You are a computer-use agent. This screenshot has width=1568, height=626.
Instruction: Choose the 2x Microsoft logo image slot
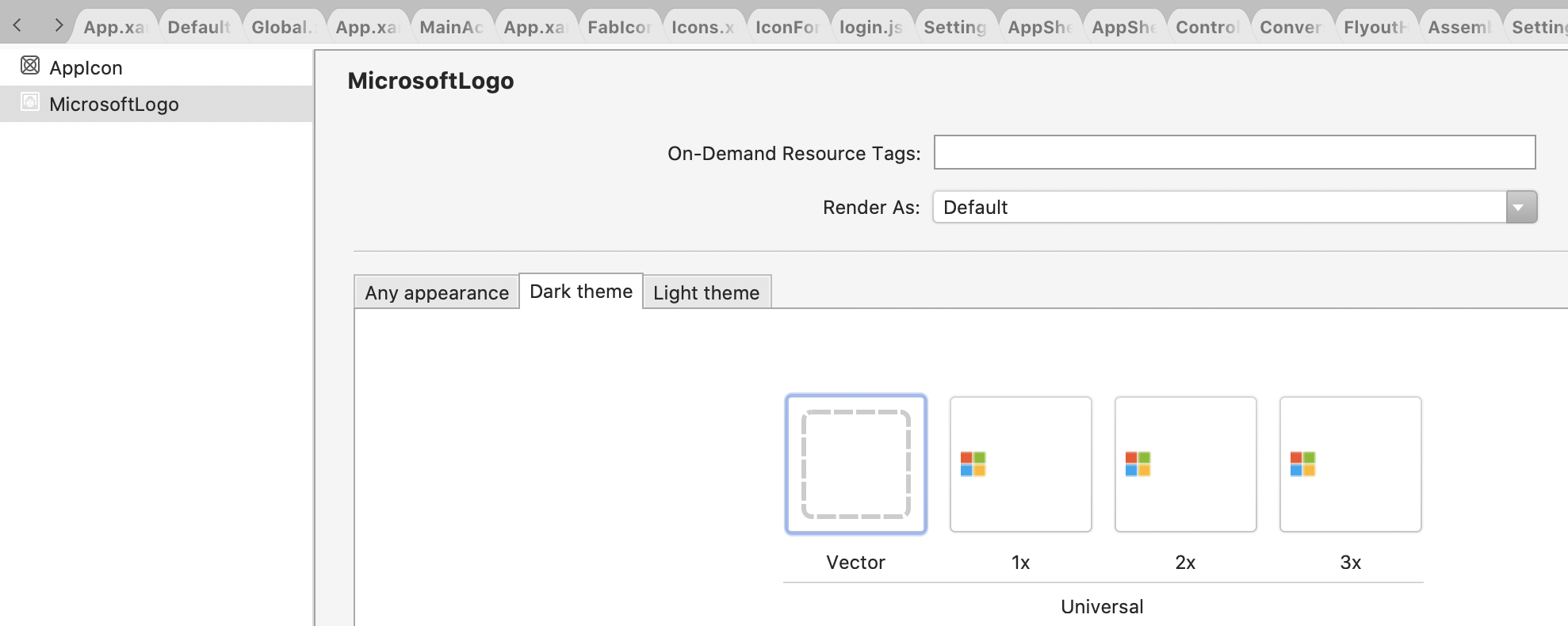[1185, 464]
